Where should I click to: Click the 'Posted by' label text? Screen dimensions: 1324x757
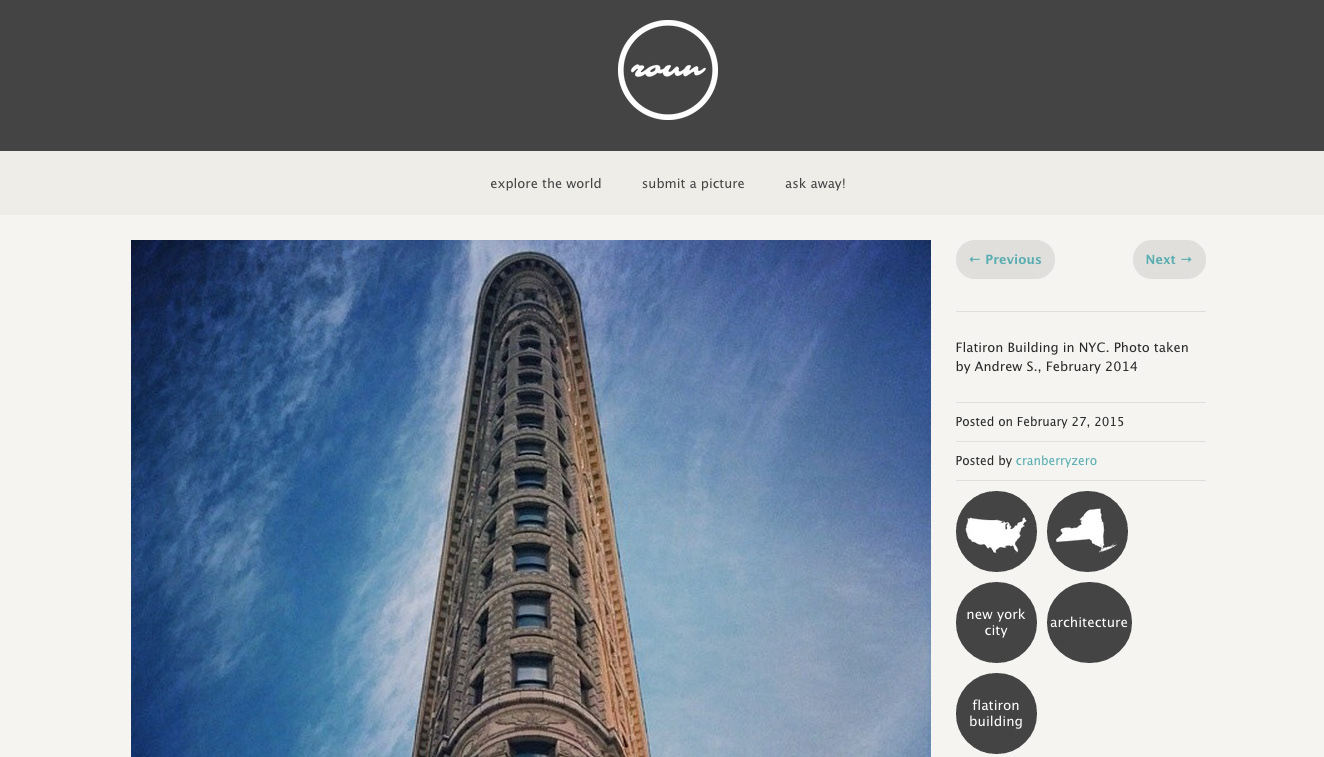pos(984,461)
